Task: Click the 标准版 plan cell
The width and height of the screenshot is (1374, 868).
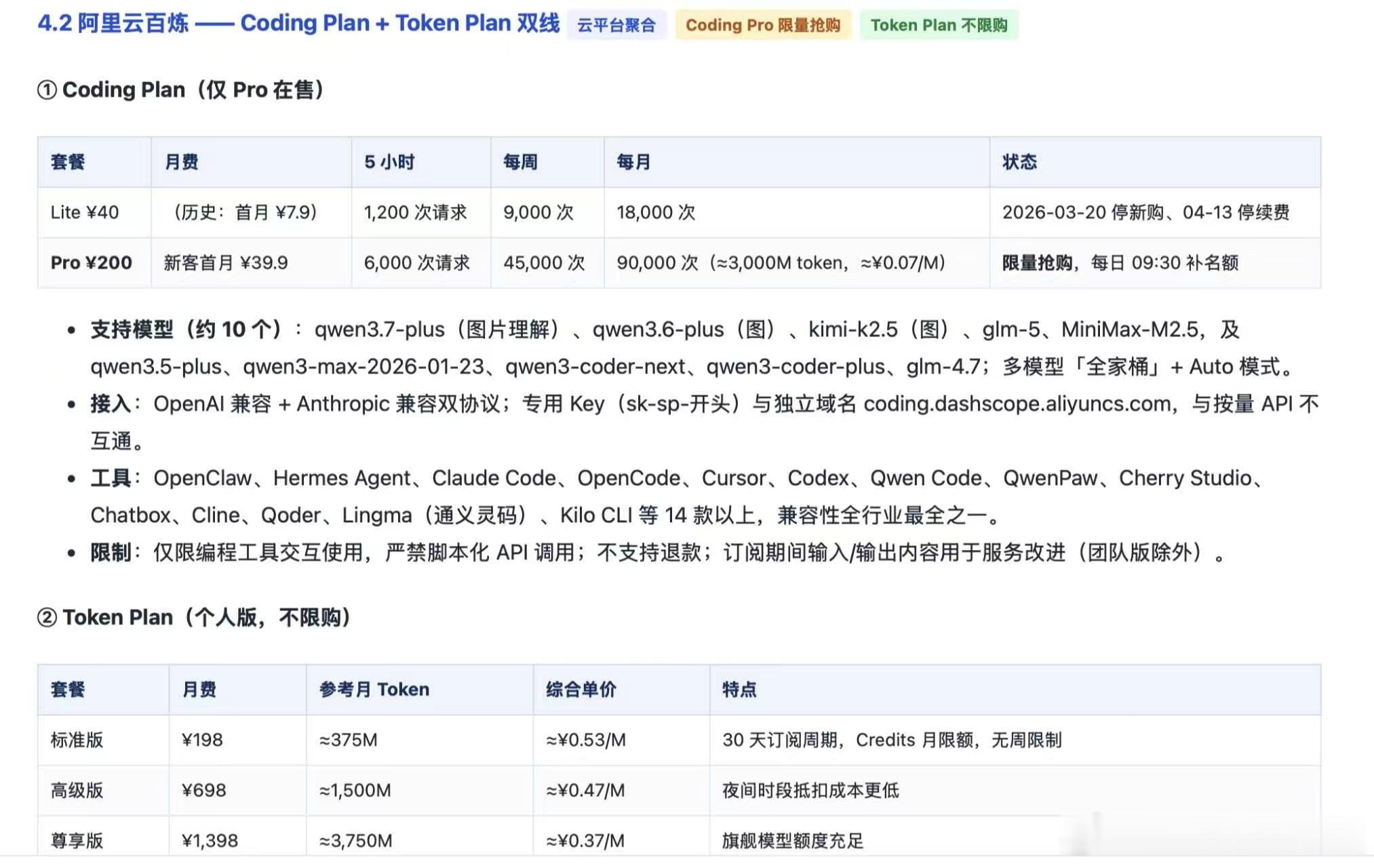Action: 103,740
